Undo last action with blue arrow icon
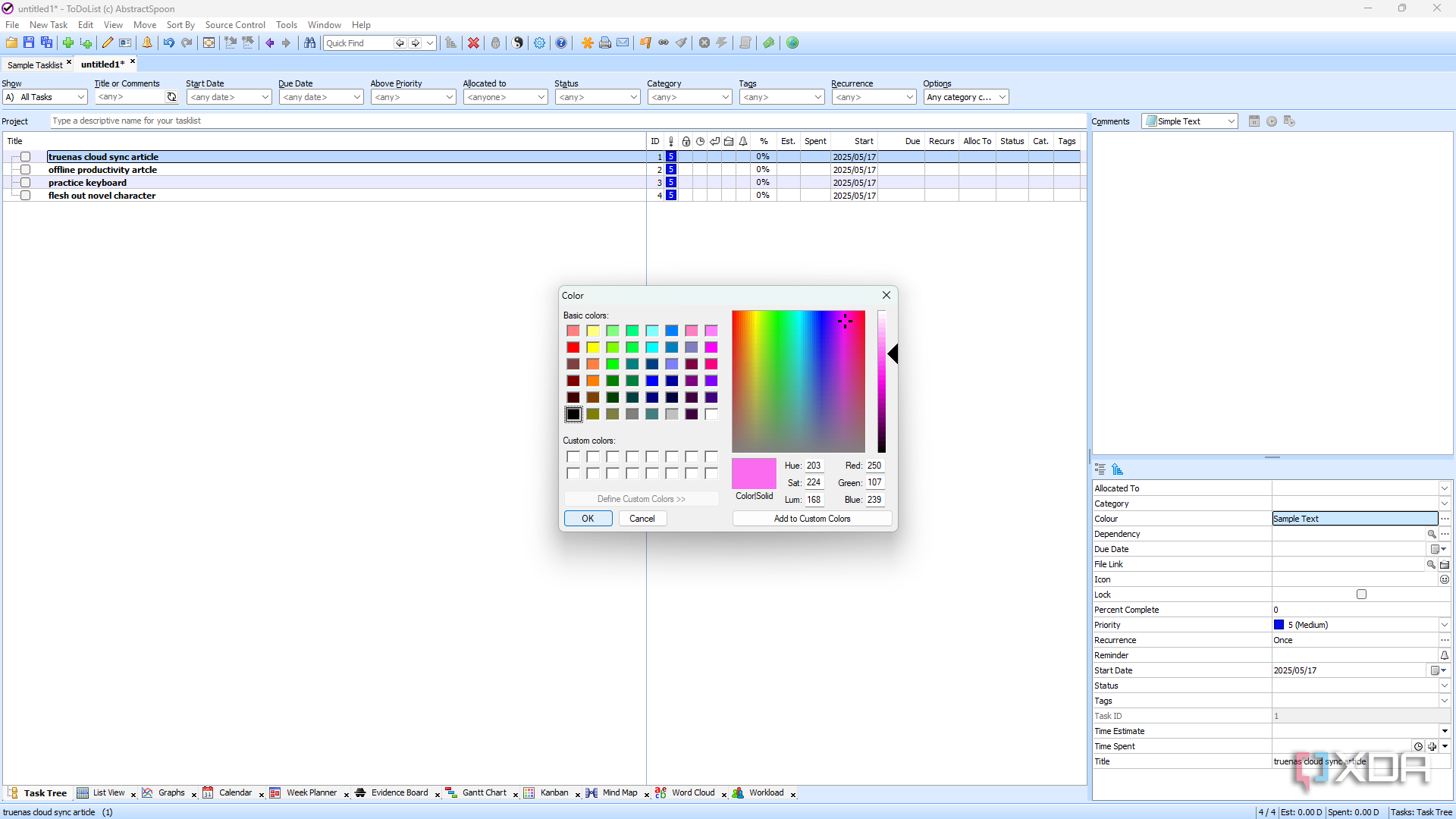Image resolution: width=1456 pixels, height=819 pixels. tap(168, 43)
